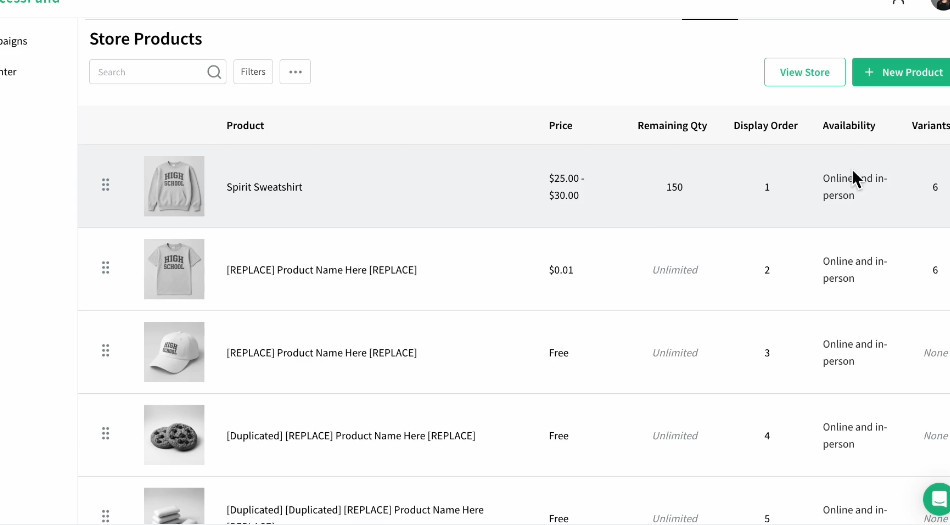This screenshot has height=525, width=950.
Task: Open the product name in display order 3 row
Action: (x=321, y=353)
